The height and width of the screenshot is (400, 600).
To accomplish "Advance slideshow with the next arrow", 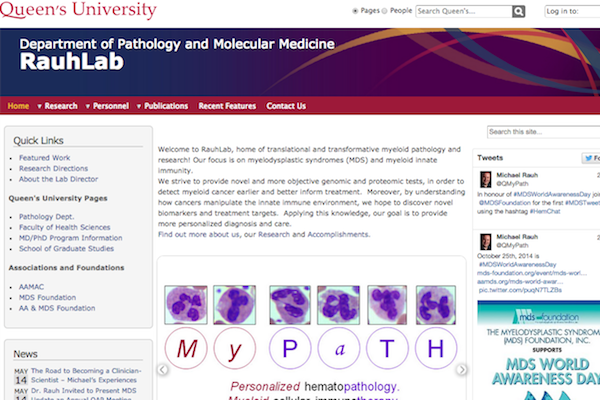I will 461,369.
